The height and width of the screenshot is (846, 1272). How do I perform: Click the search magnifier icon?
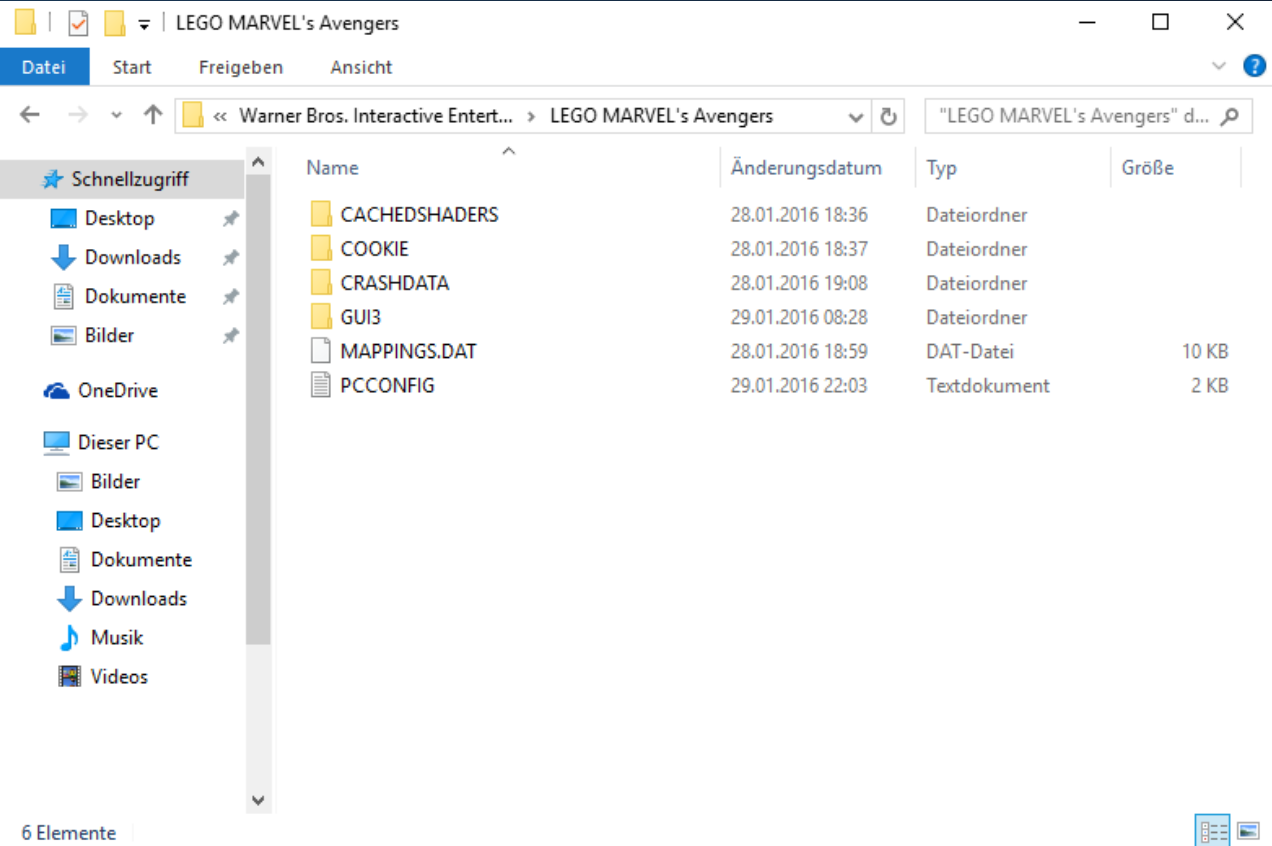[x=1231, y=116]
